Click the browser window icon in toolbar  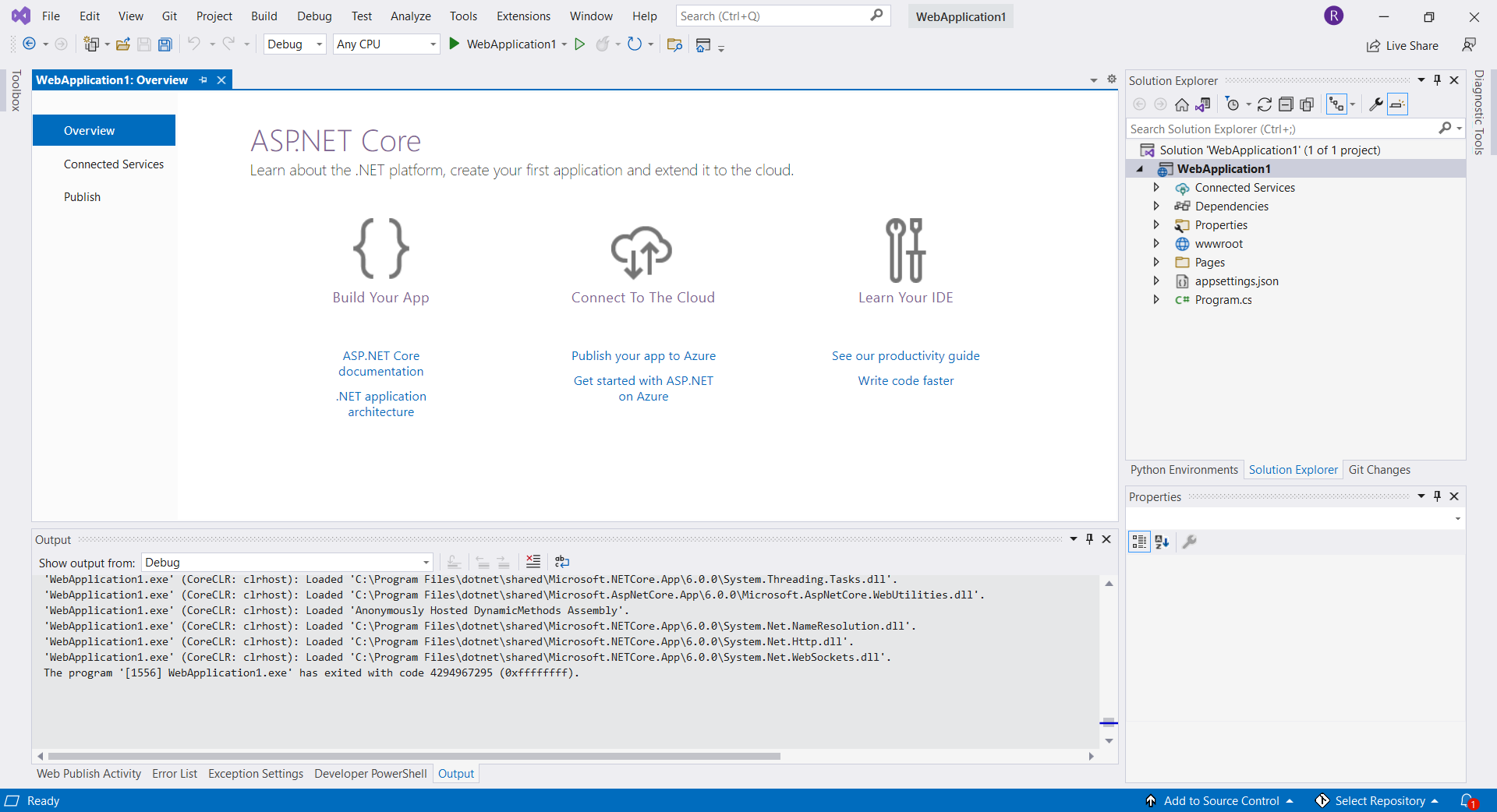[703, 45]
